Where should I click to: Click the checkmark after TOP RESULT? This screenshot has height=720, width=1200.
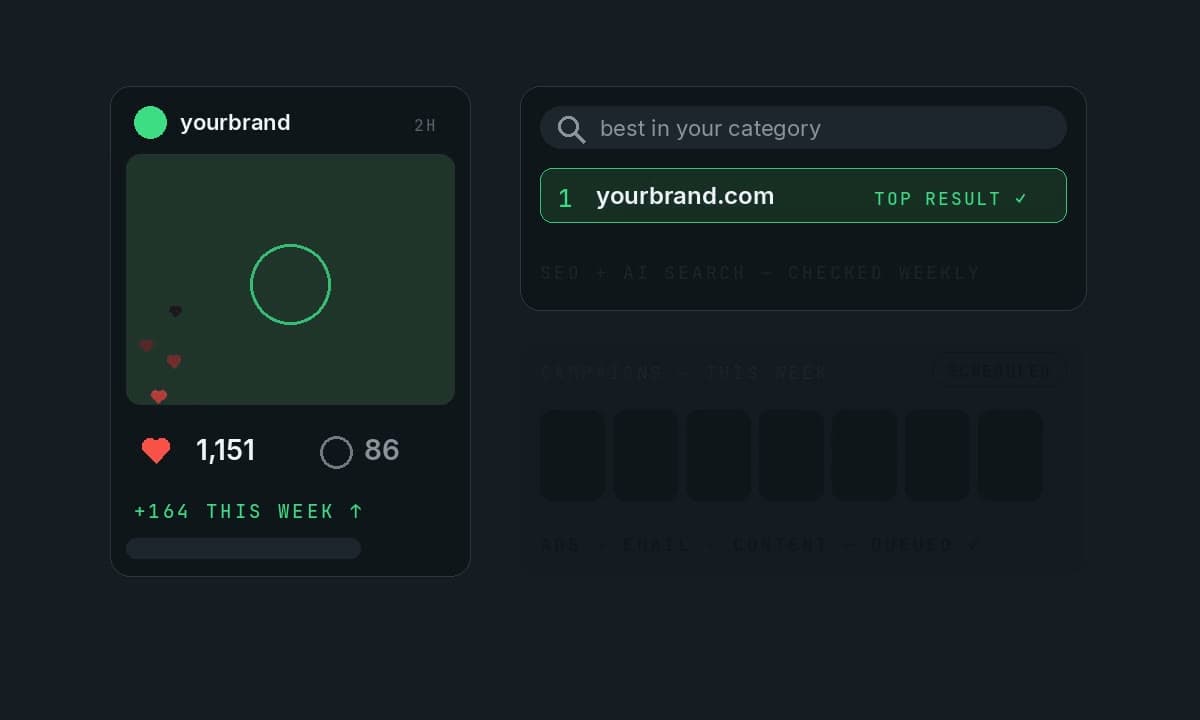1021,198
